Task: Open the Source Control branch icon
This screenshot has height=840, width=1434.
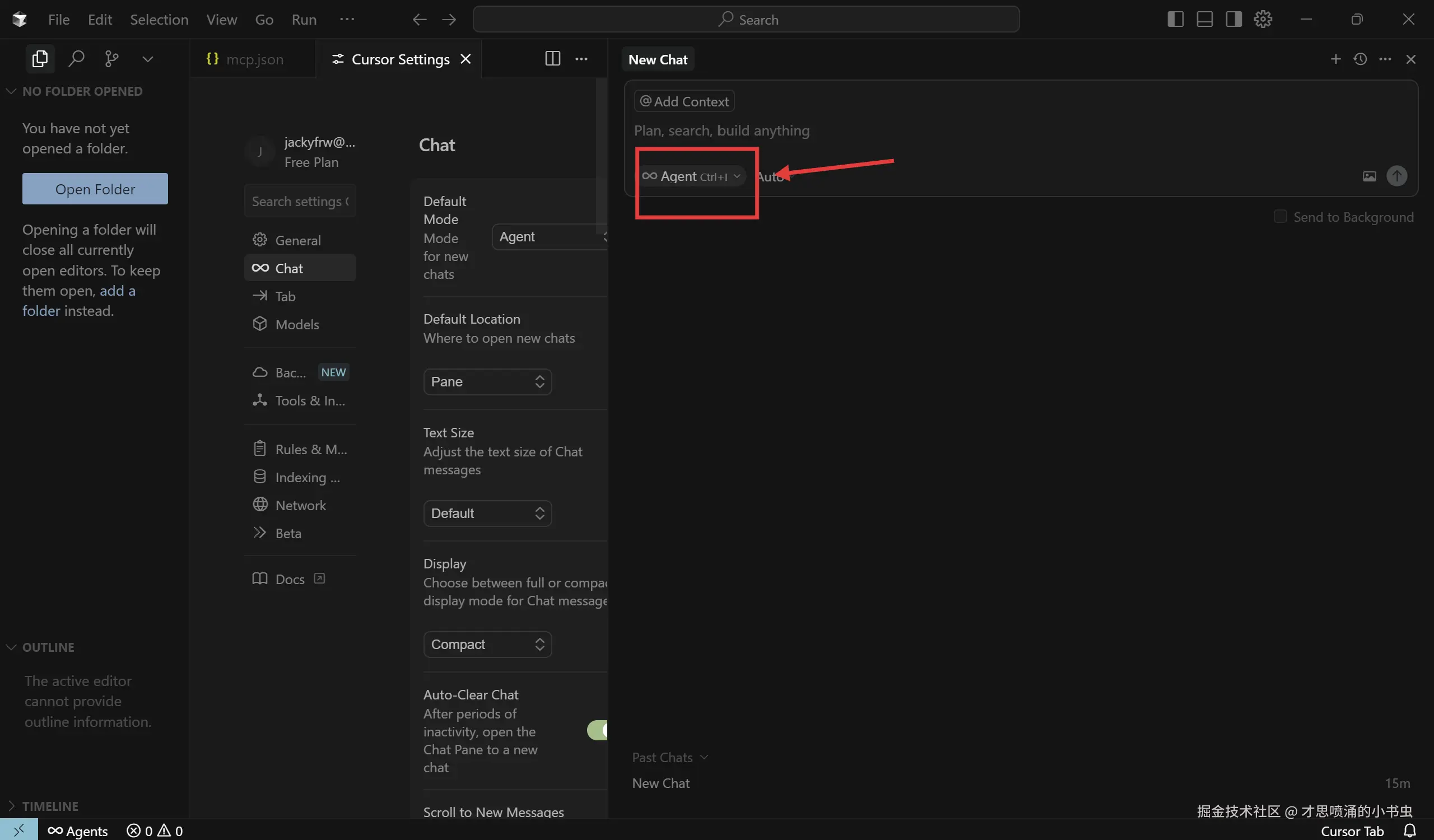Action: 111,59
